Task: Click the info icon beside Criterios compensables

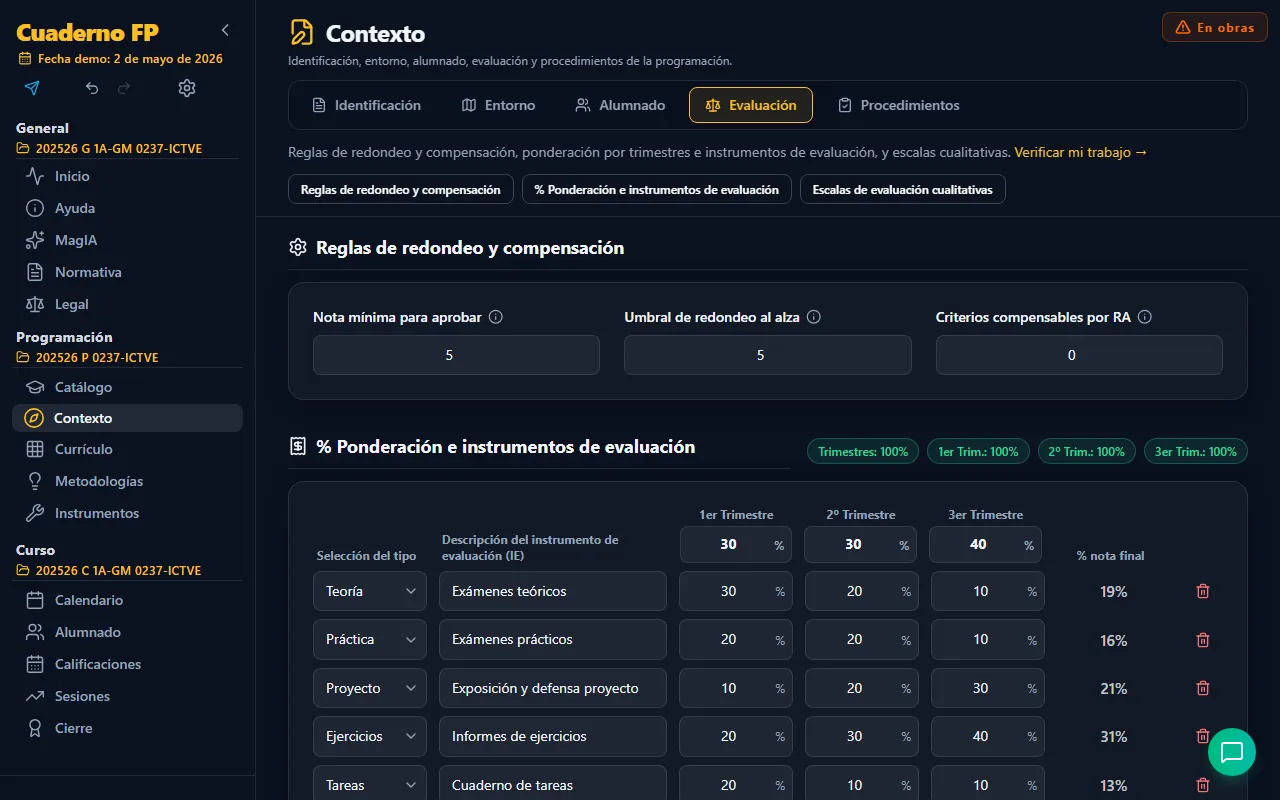Action: tap(1145, 317)
